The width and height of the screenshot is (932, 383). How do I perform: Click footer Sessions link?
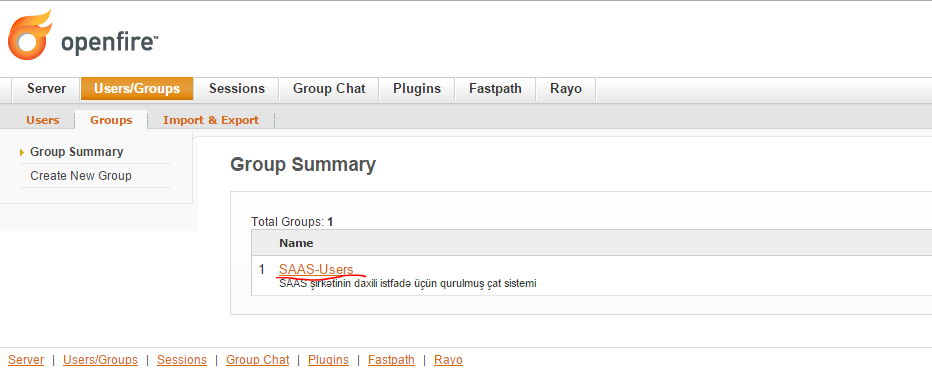[x=182, y=360]
